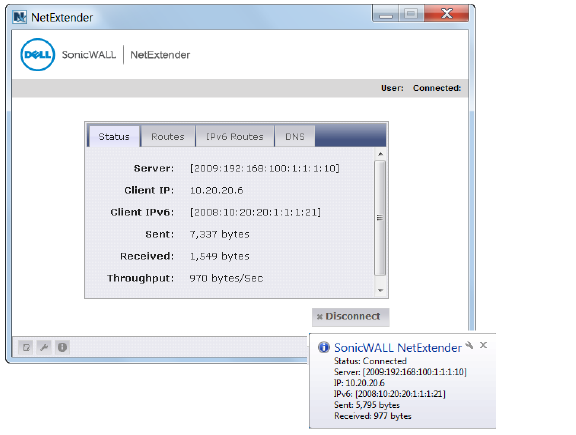This screenshot has width=576, height=435.
Task: Dismiss the SonicWALL NetExtender notification balloon
Action: pyautogui.click(x=483, y=345)
